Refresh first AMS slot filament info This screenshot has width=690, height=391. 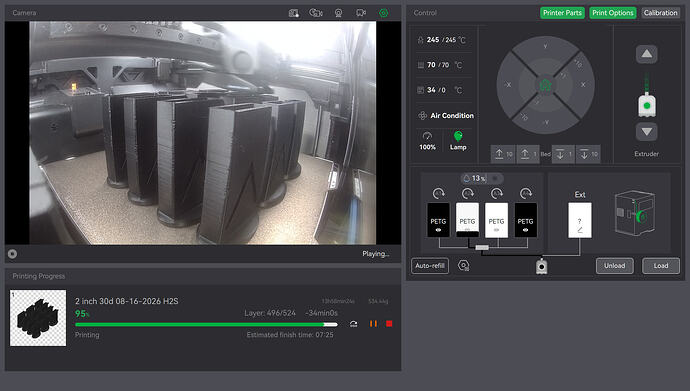tap(438, 193)
